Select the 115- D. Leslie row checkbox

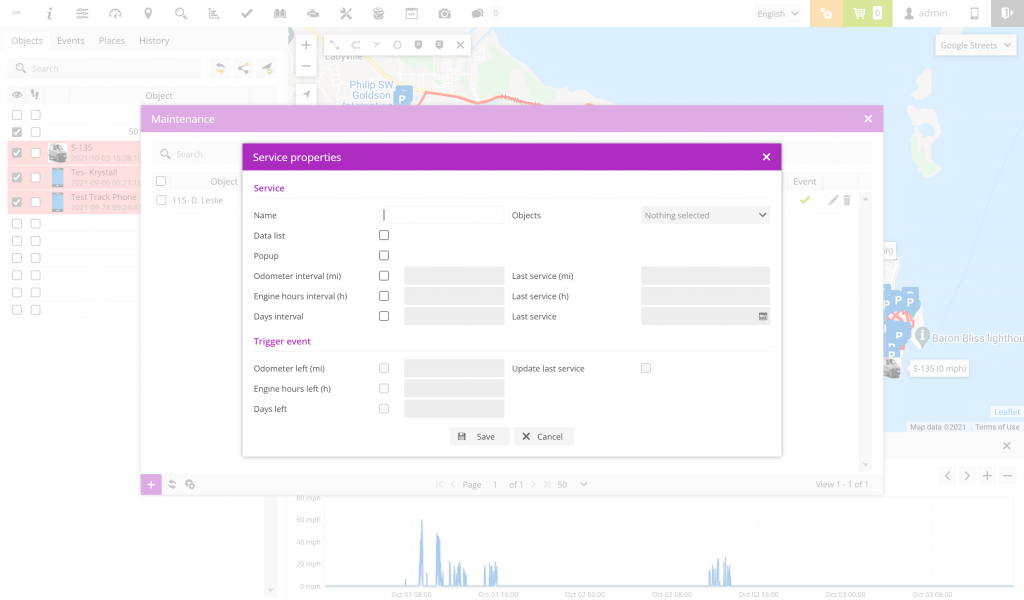[161, 200]
